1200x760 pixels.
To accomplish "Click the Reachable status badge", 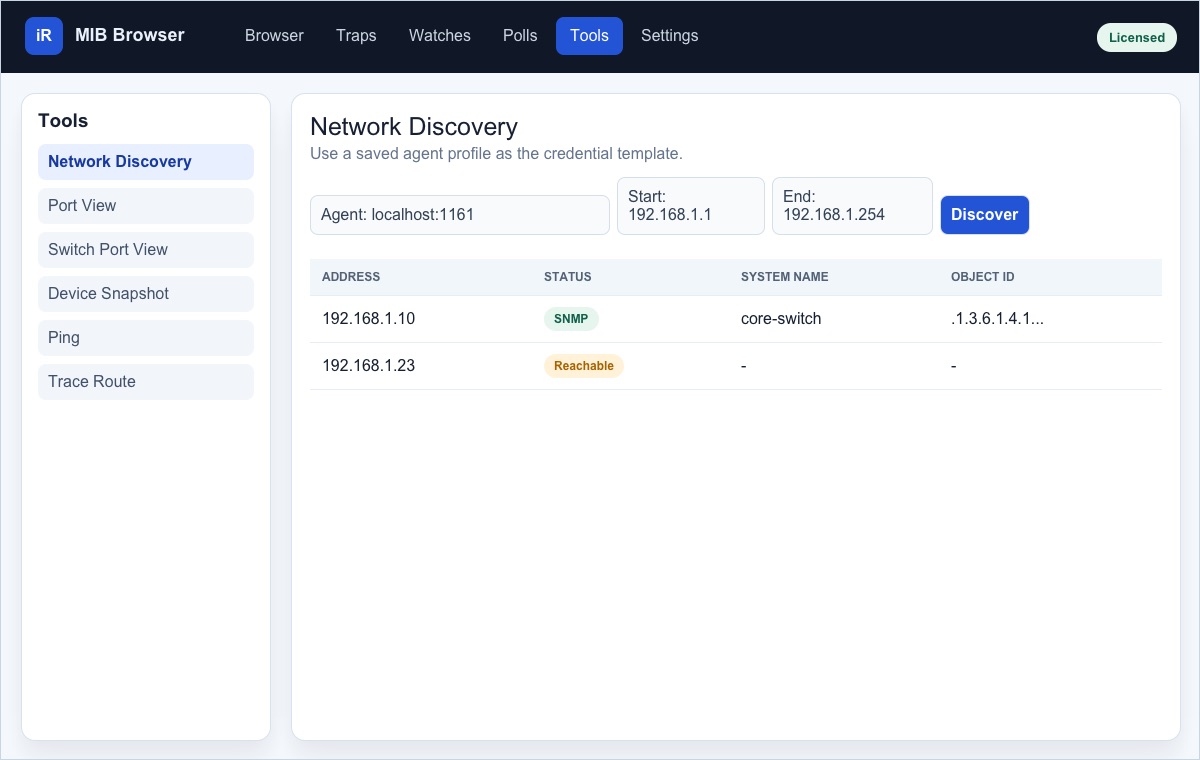I will point(584,366).
